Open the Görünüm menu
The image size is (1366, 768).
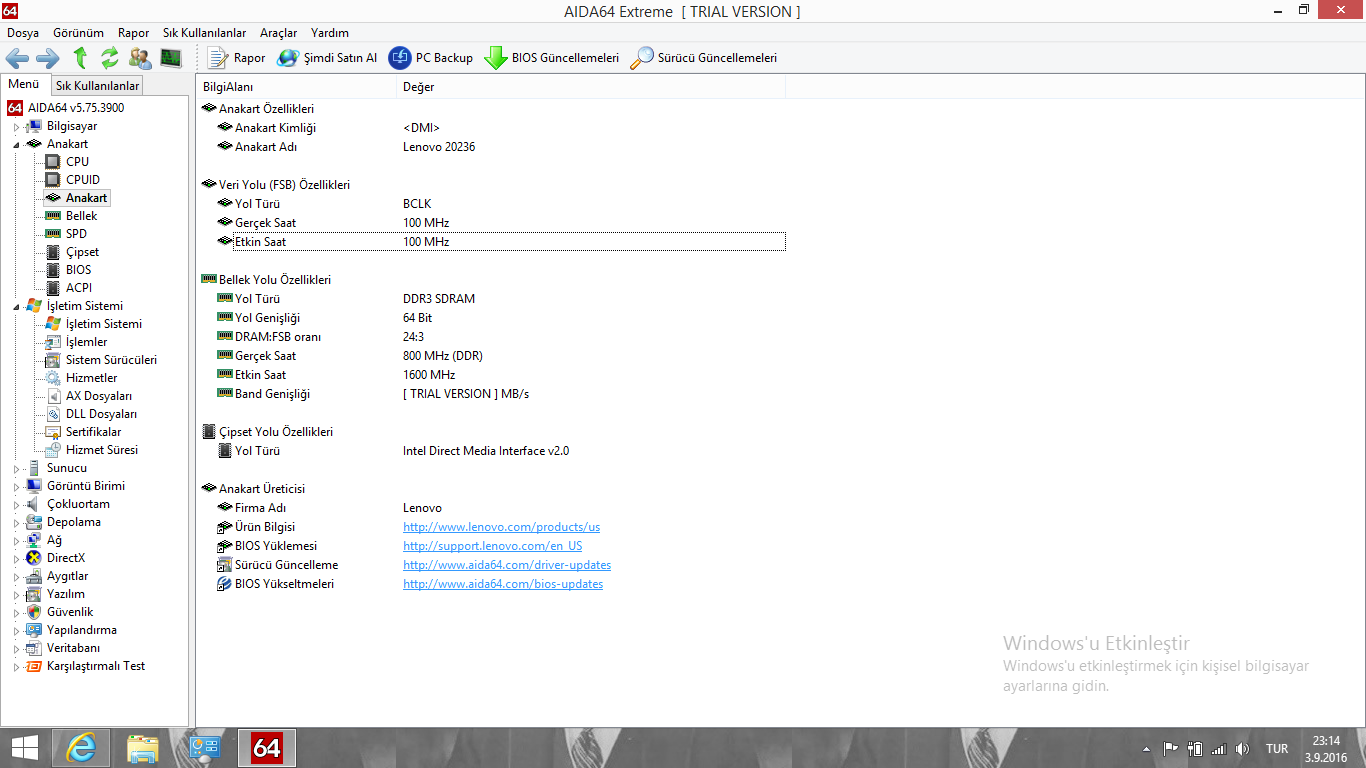[x=78, y=33]
